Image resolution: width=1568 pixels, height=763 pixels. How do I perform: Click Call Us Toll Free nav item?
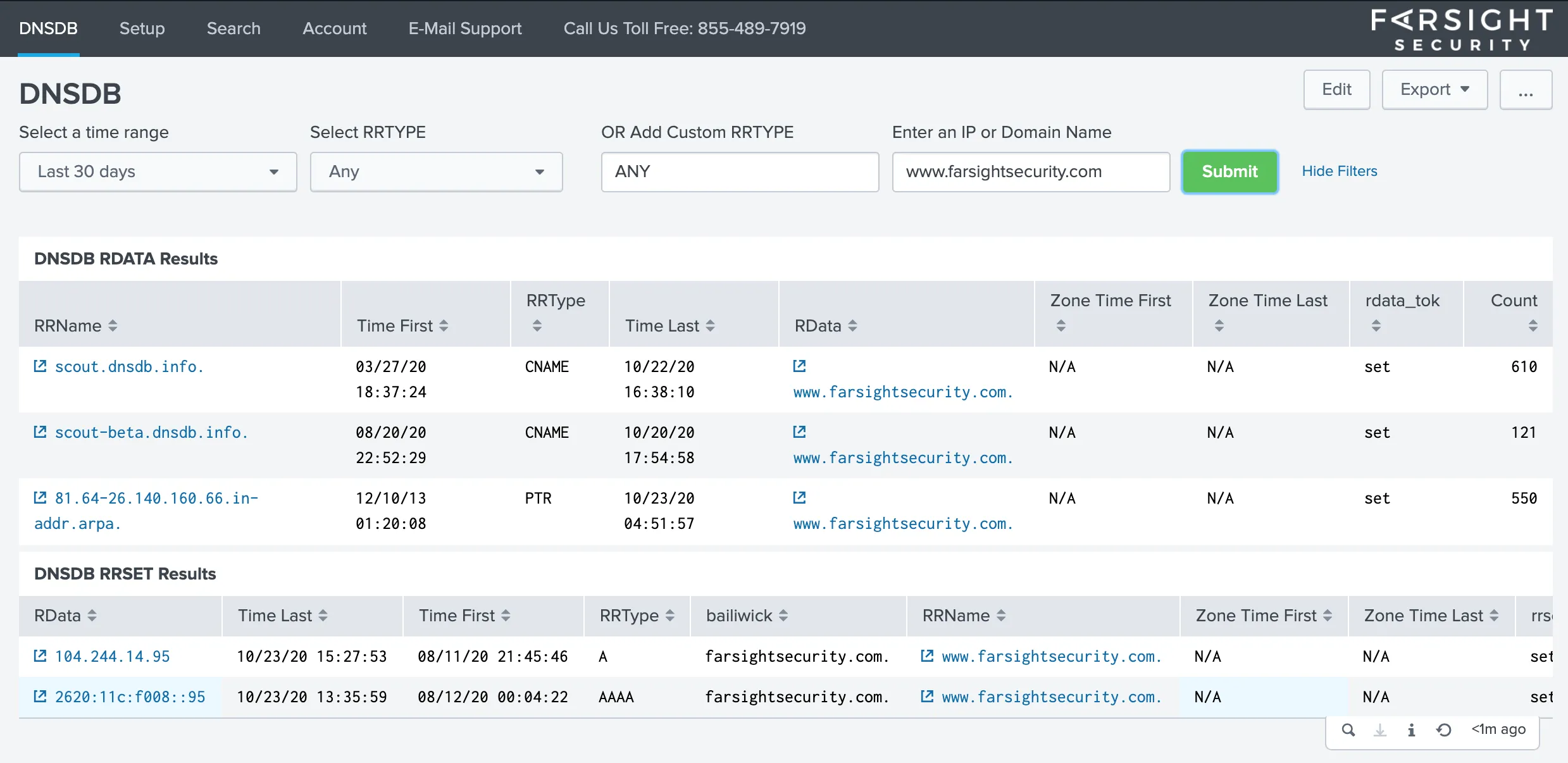click(x=685, y=28)
